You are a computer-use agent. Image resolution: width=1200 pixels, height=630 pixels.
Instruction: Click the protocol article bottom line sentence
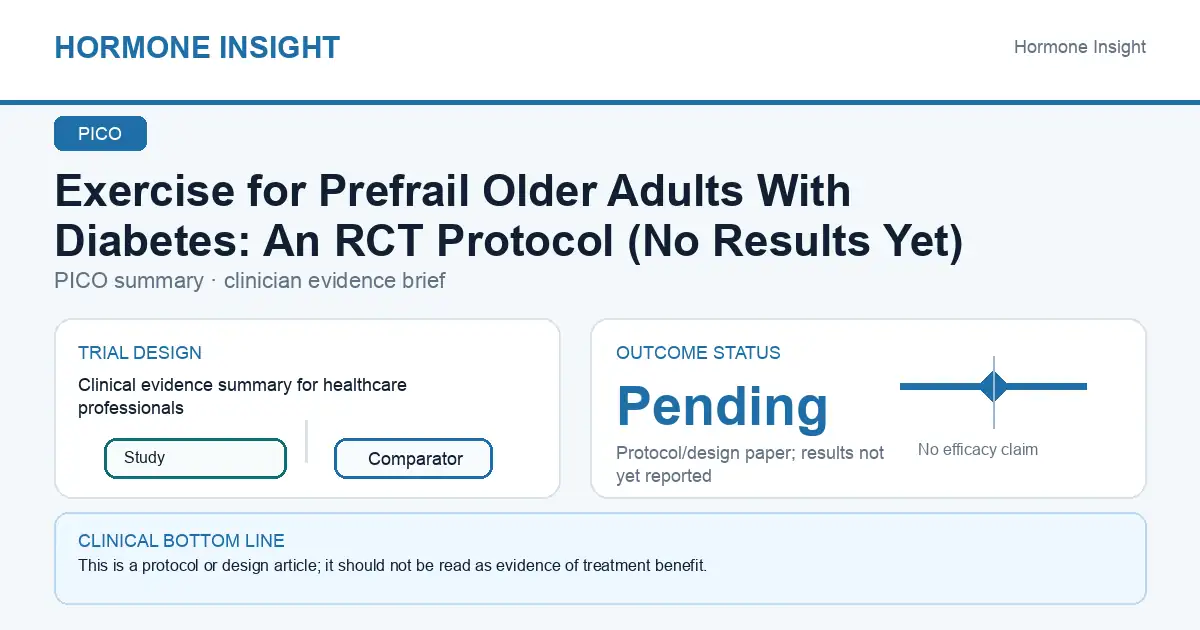point(392,566)
